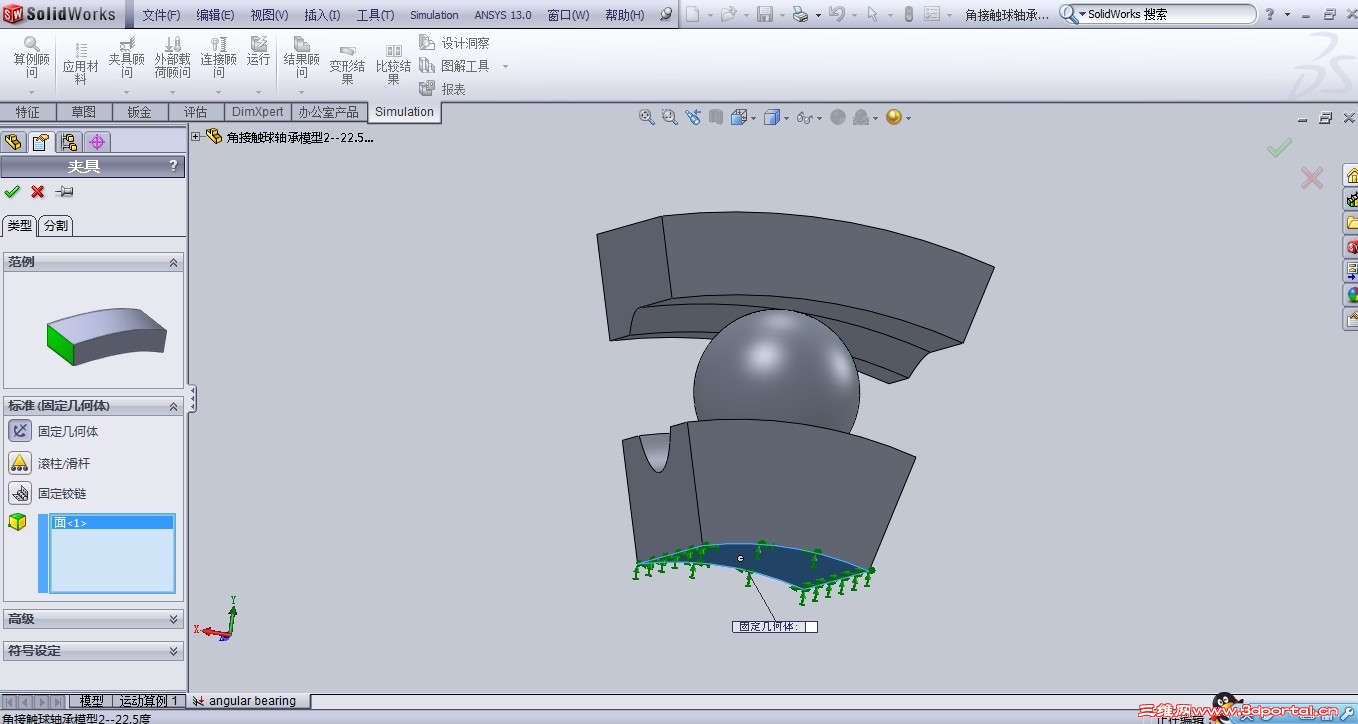Open the 插入(I) menu
This screenshot has height=724, width=1358.
[321, 15]
